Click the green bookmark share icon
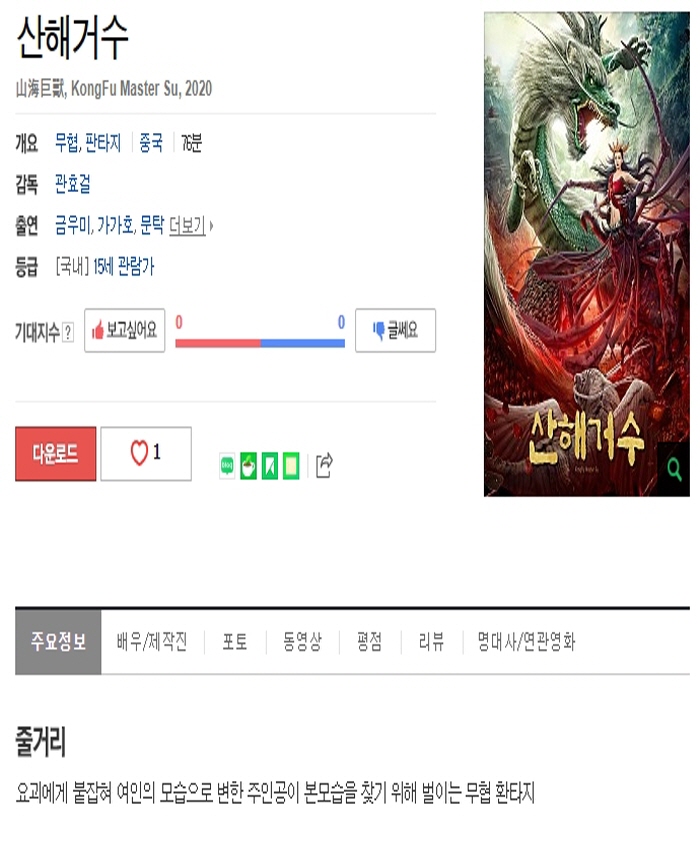This screenshot has width=700, height=852. pos(270,466)
